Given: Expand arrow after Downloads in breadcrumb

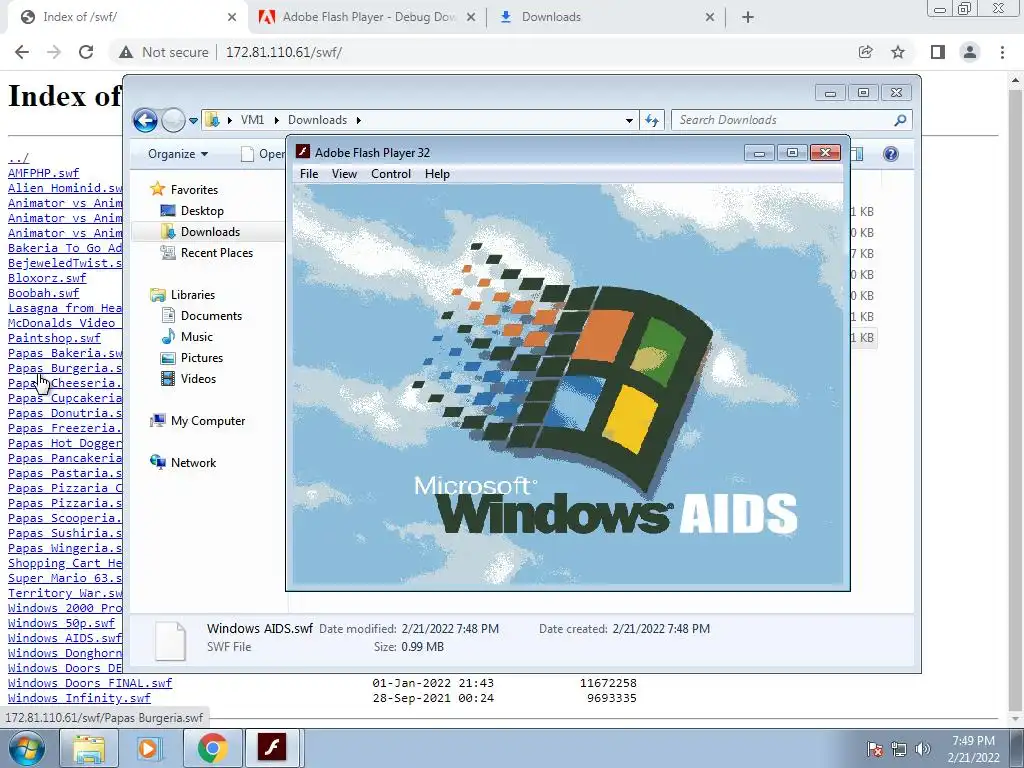Looking at the screenshot, I should coord(359,120).
